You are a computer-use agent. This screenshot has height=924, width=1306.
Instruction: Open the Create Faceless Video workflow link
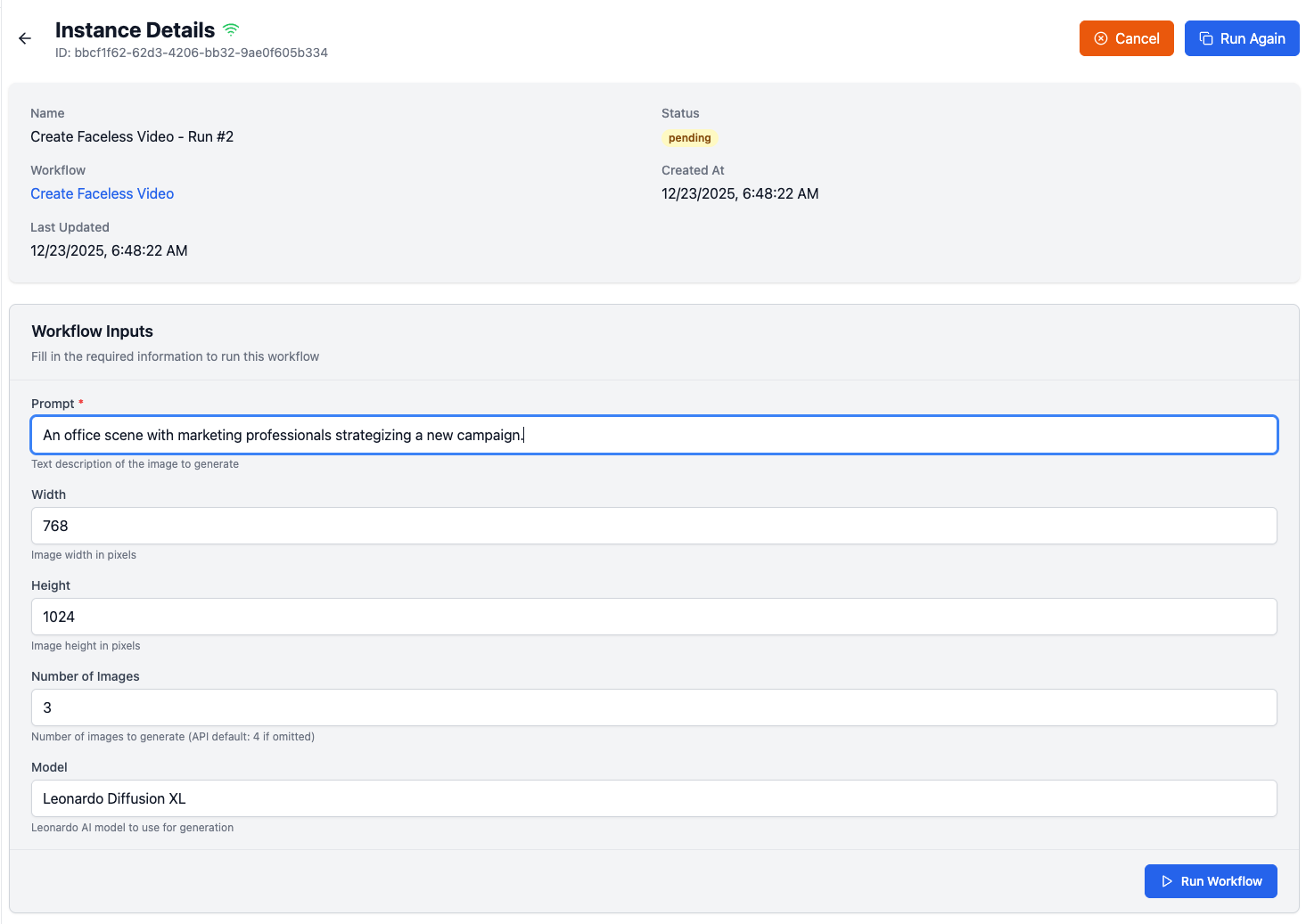point(102,193)
